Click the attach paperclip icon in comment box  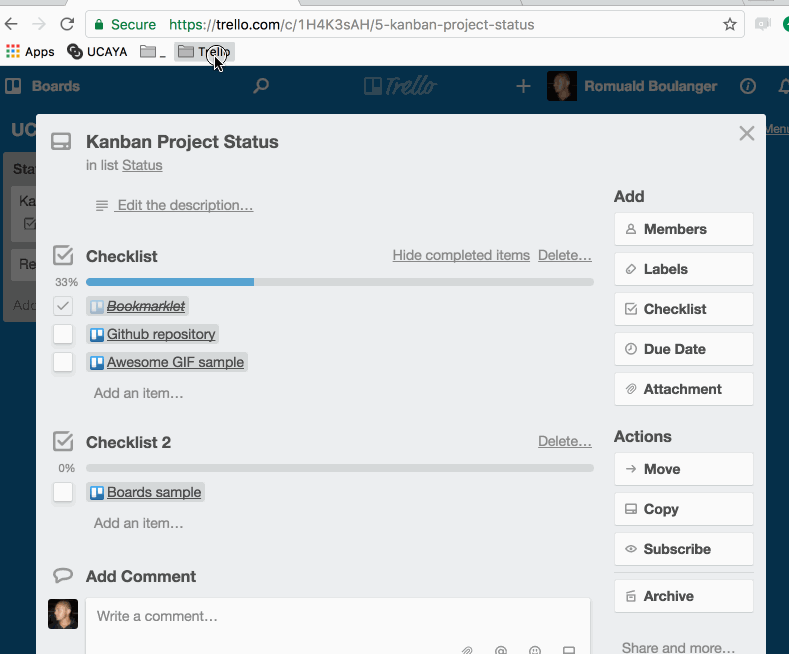467,649
